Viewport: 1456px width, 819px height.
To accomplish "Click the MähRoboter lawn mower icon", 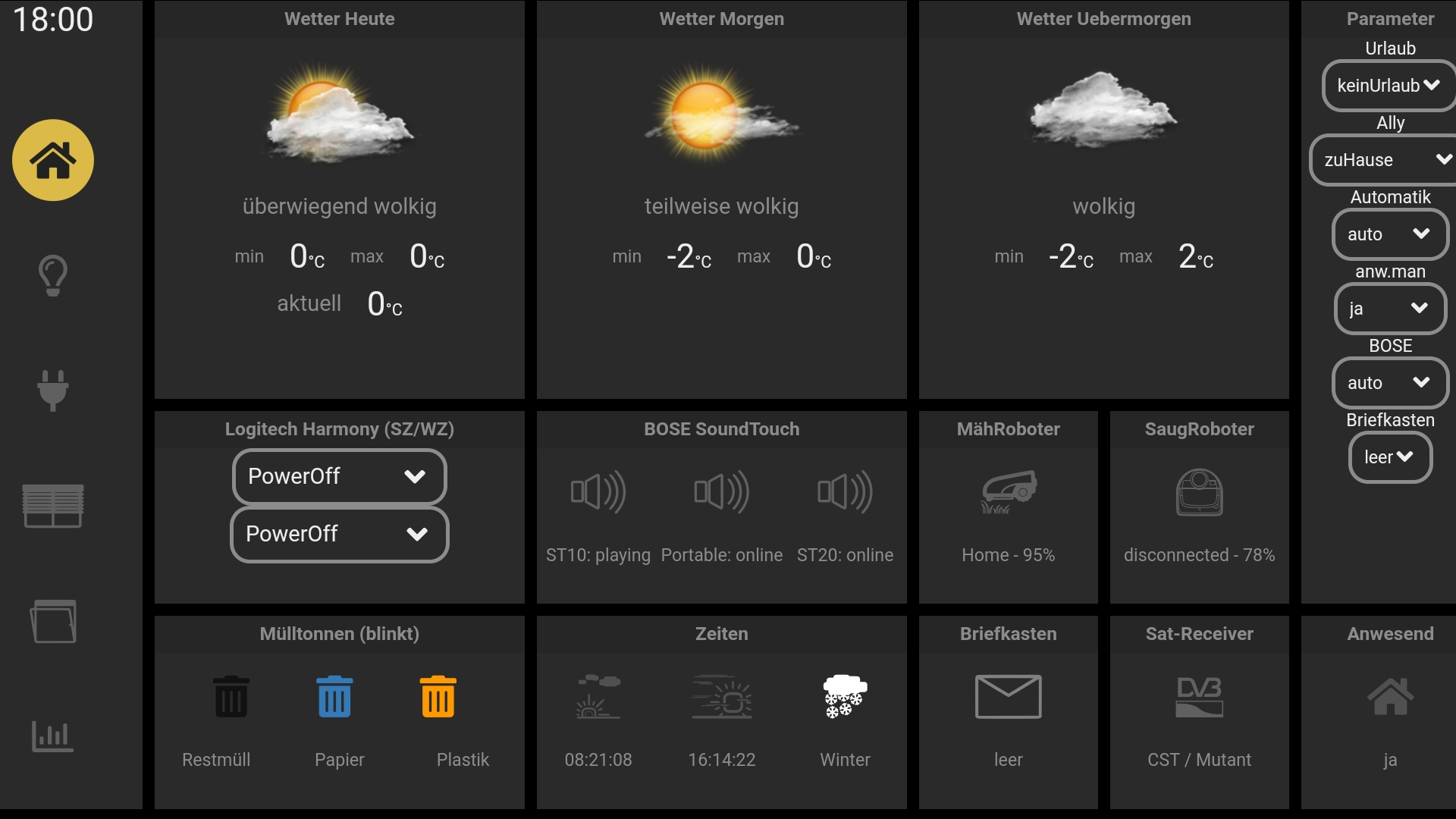I will click(1008, 492).
